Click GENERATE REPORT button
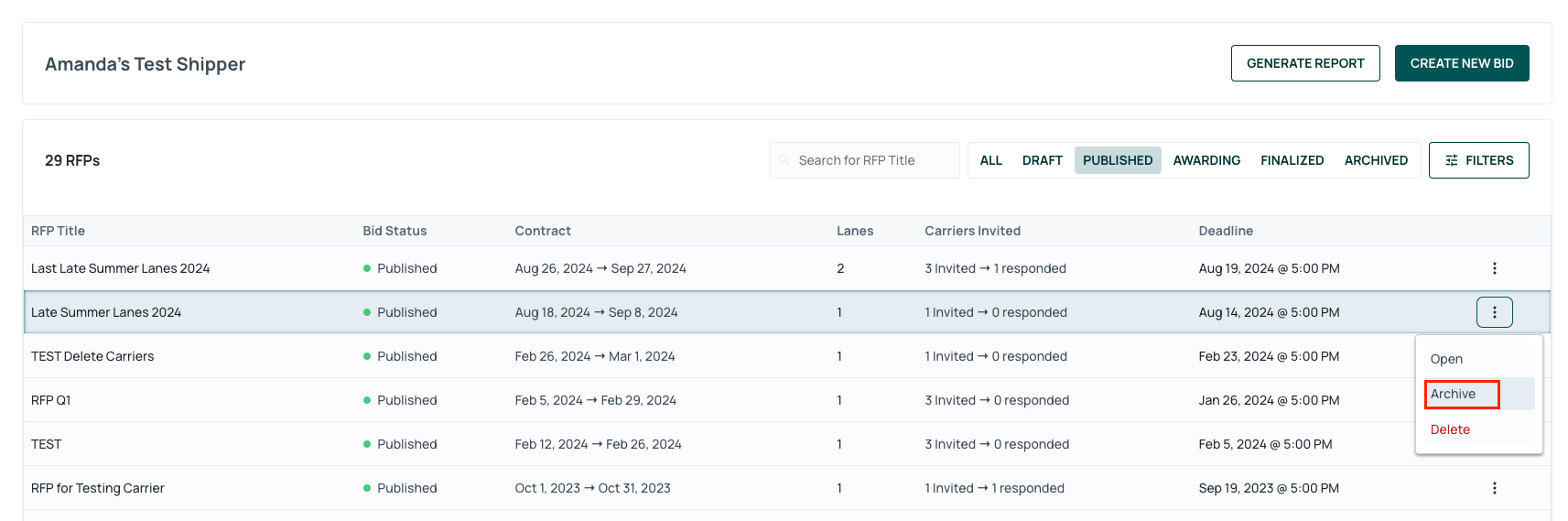The image size is (1568, 521). click(x=1305, y=63)
